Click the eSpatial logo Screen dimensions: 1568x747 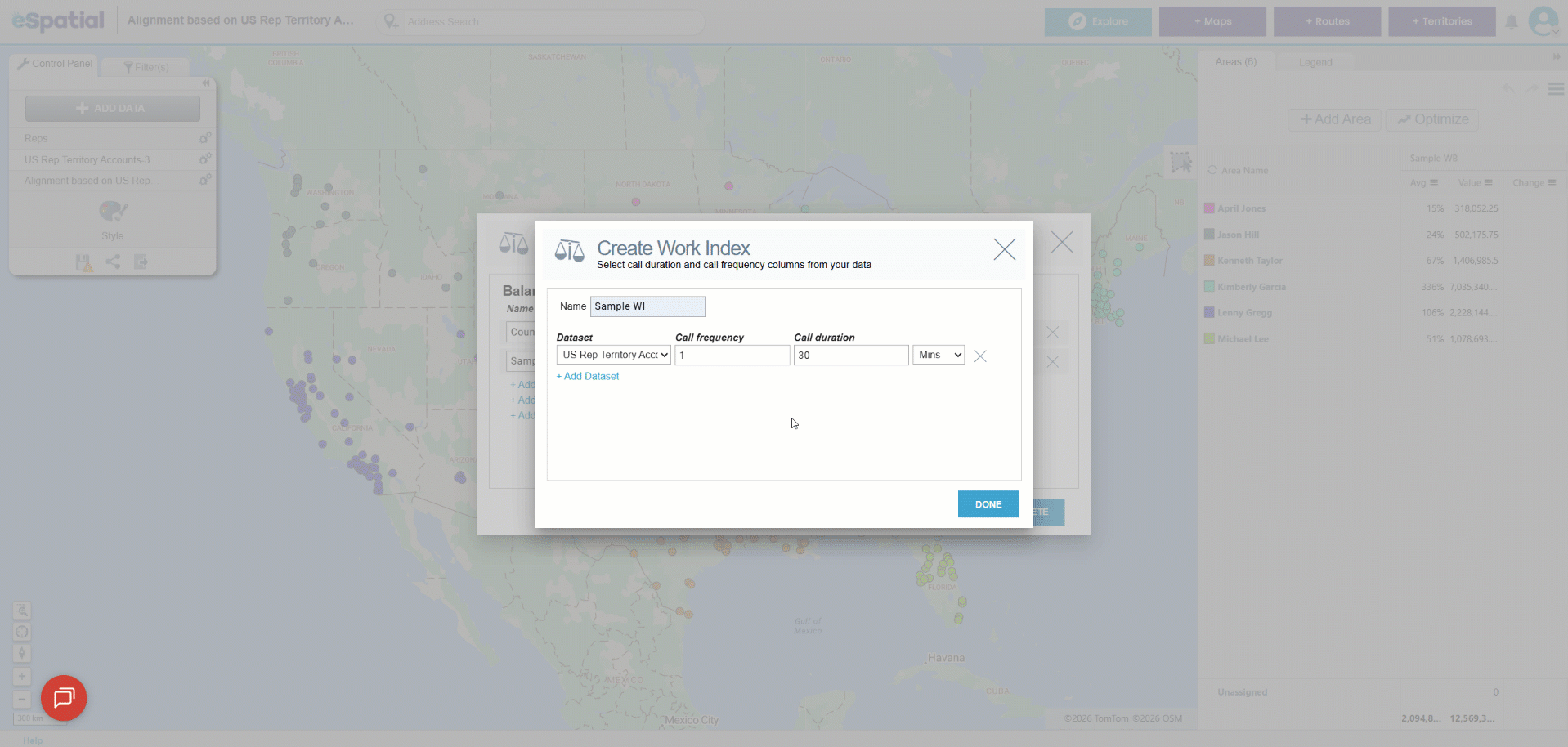click(58, 20)
